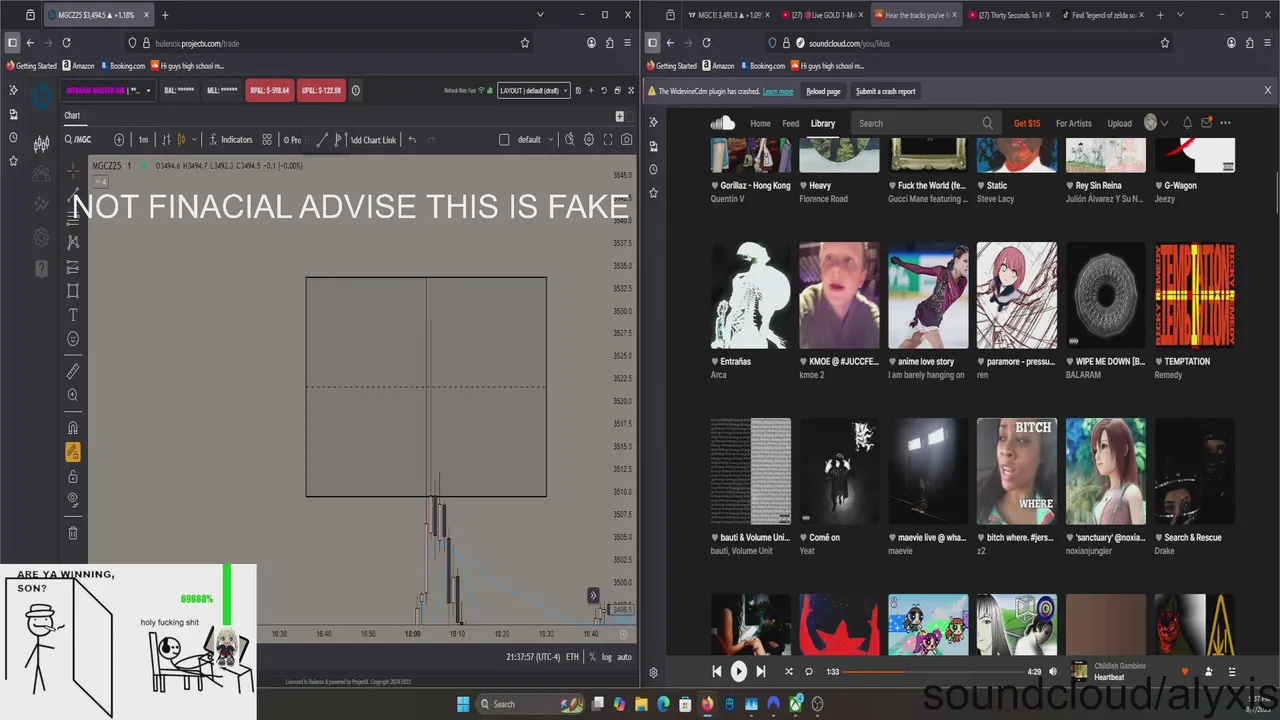The image size is (1280, 720).
Task: Open the forecasting/position tool with horizontal sliders icon
Action: click(x=73, y=267)
